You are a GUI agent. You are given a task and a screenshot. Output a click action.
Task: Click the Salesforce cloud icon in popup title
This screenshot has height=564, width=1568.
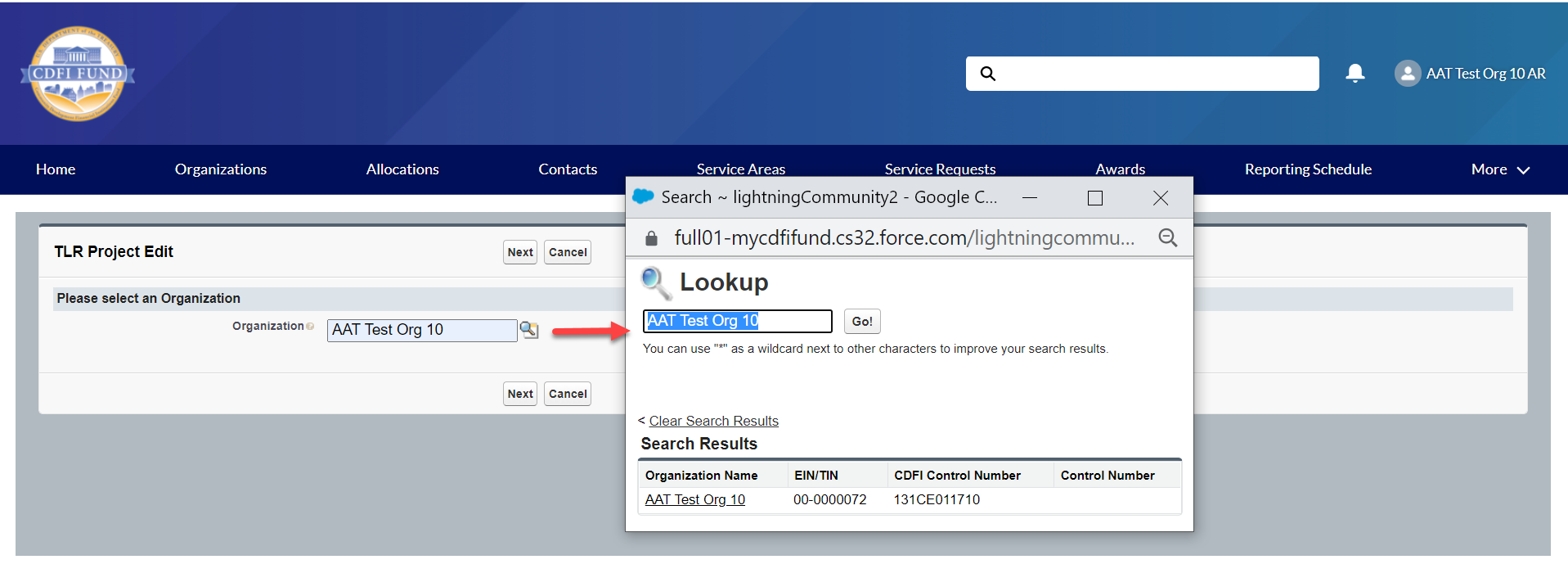[x=644, y=196]
